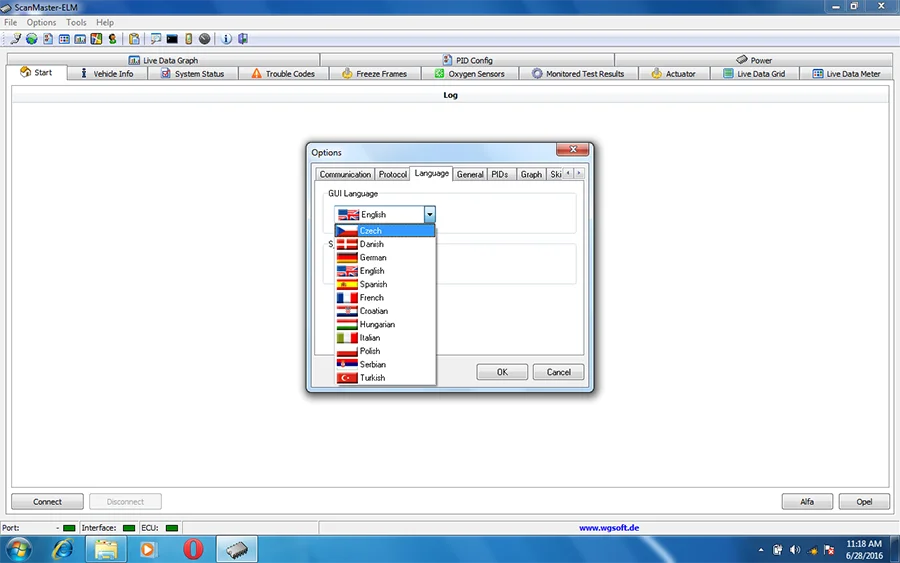The height and width of the screenshot is (563, 900).
Task: Click the bar graph toolbar icon
Action: 80,39
